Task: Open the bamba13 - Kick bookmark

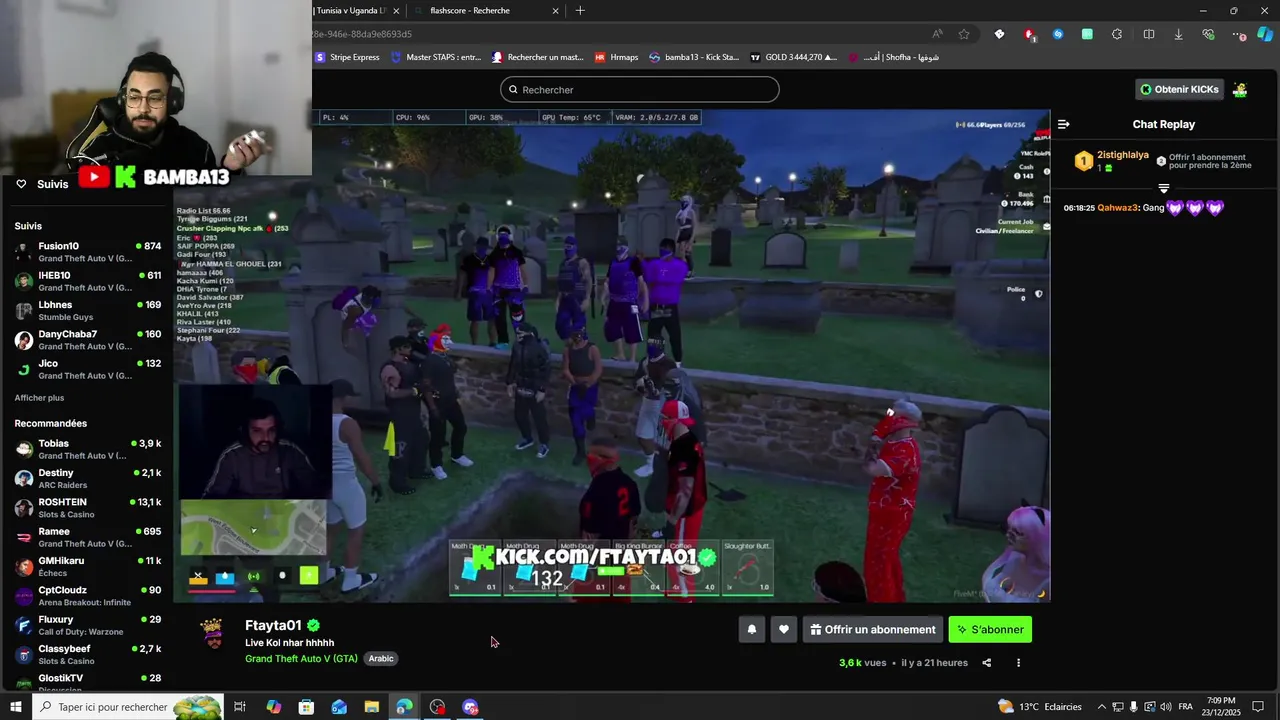Action: pyautogui.click(x=694, y=57)
